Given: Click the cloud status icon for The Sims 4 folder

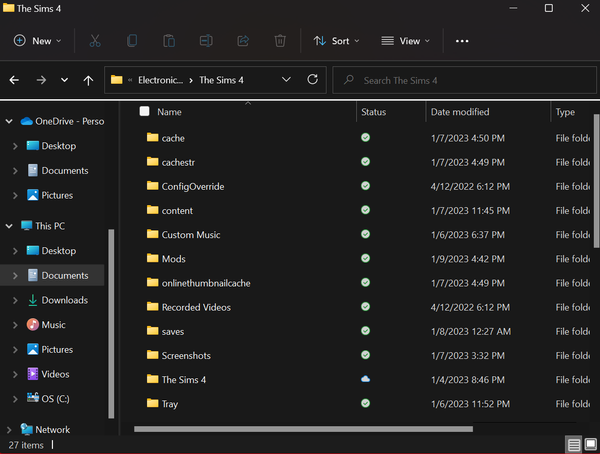Looking at the screenshot, I should [x=365, y=379].
